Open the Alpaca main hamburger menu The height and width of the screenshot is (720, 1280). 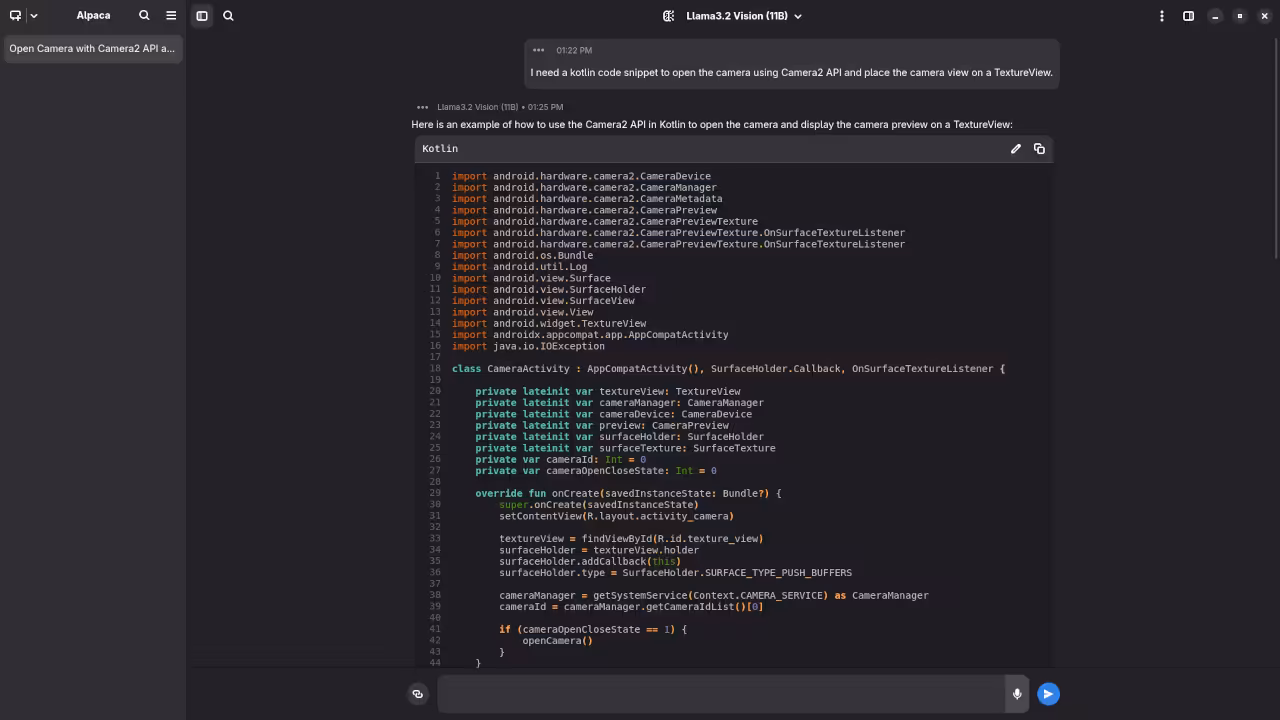click(171, 16)
